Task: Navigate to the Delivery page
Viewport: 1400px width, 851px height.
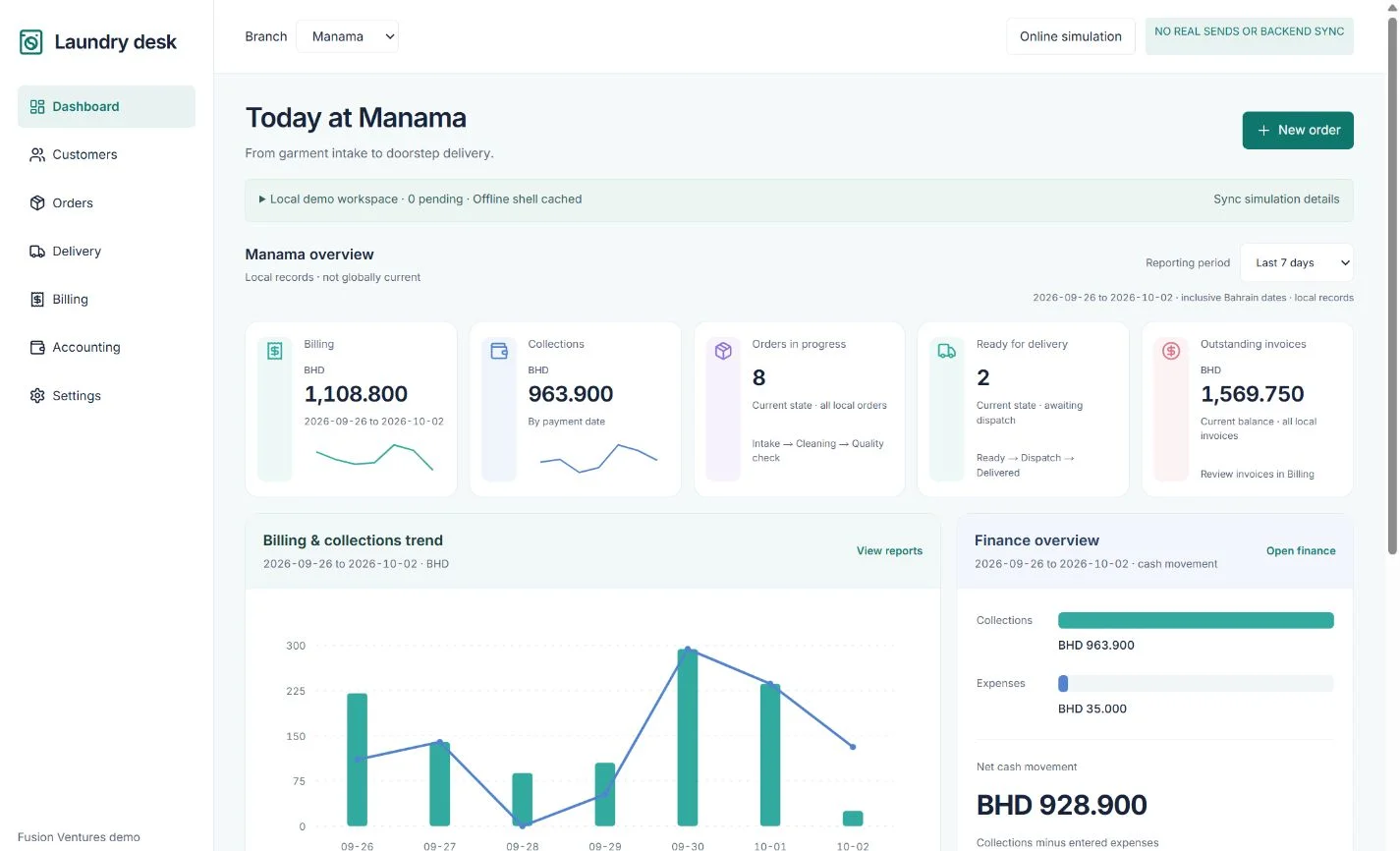Action: (x=106, y=251)
